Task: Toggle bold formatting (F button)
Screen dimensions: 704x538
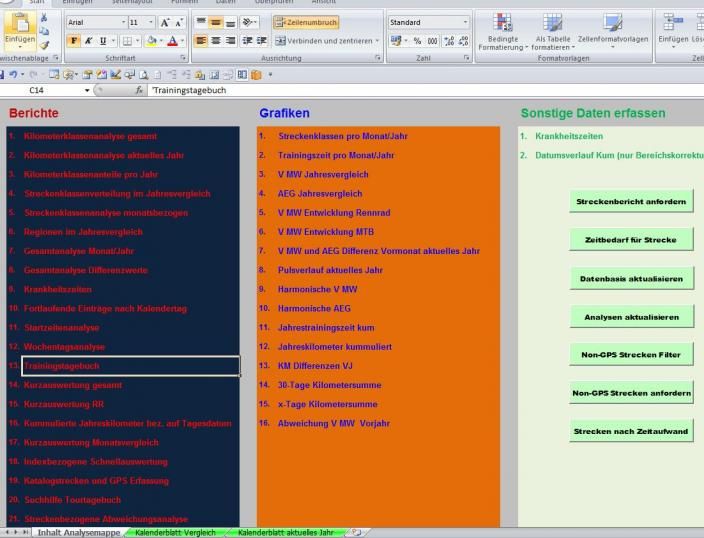Action: (74, 41)
